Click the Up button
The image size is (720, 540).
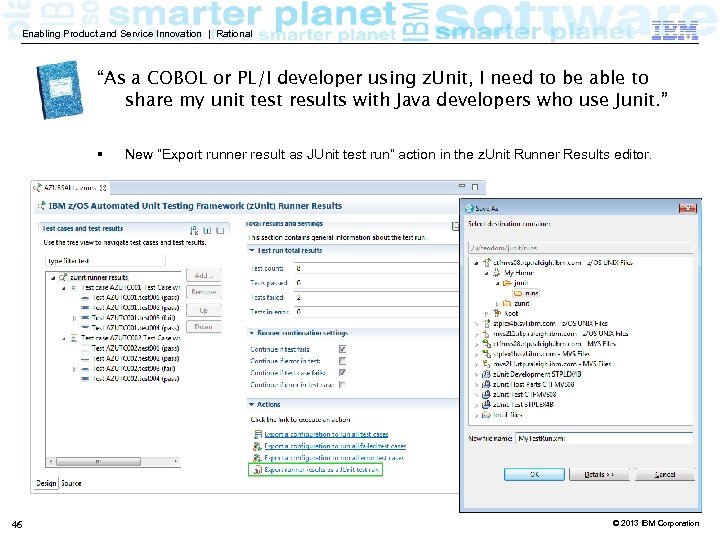click(x=203, y=310)
